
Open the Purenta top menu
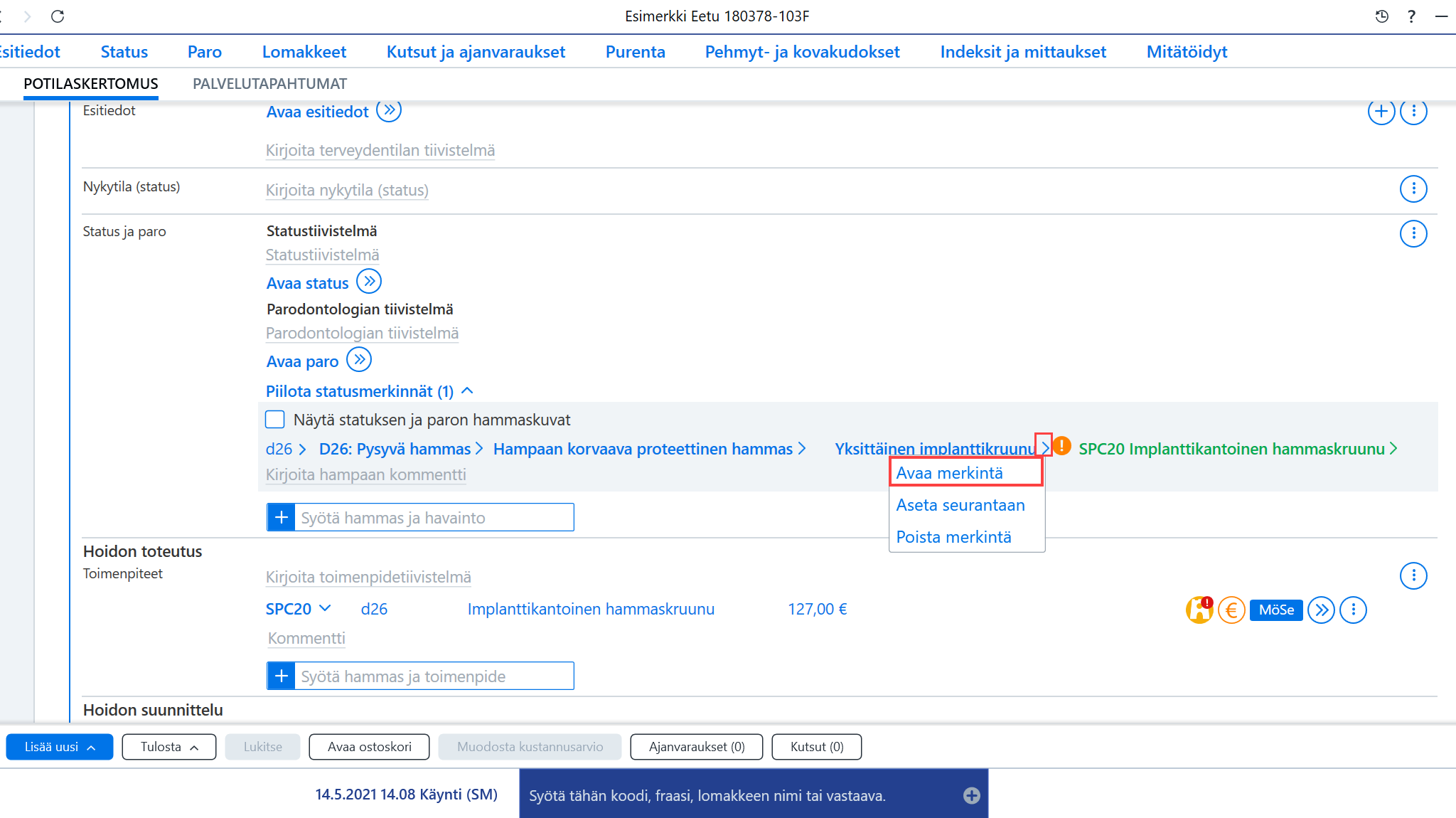(x=636, y=52)
